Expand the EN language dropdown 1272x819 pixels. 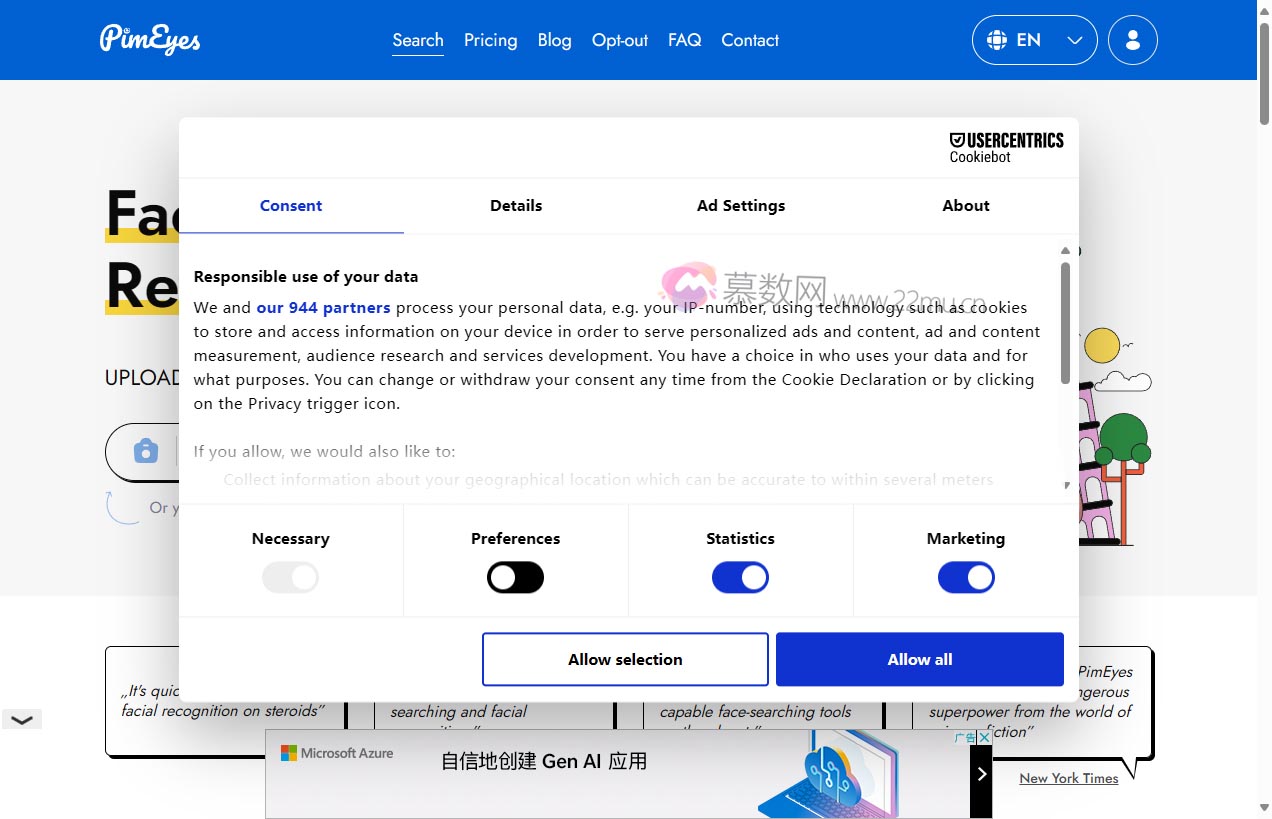[1074, 40]
